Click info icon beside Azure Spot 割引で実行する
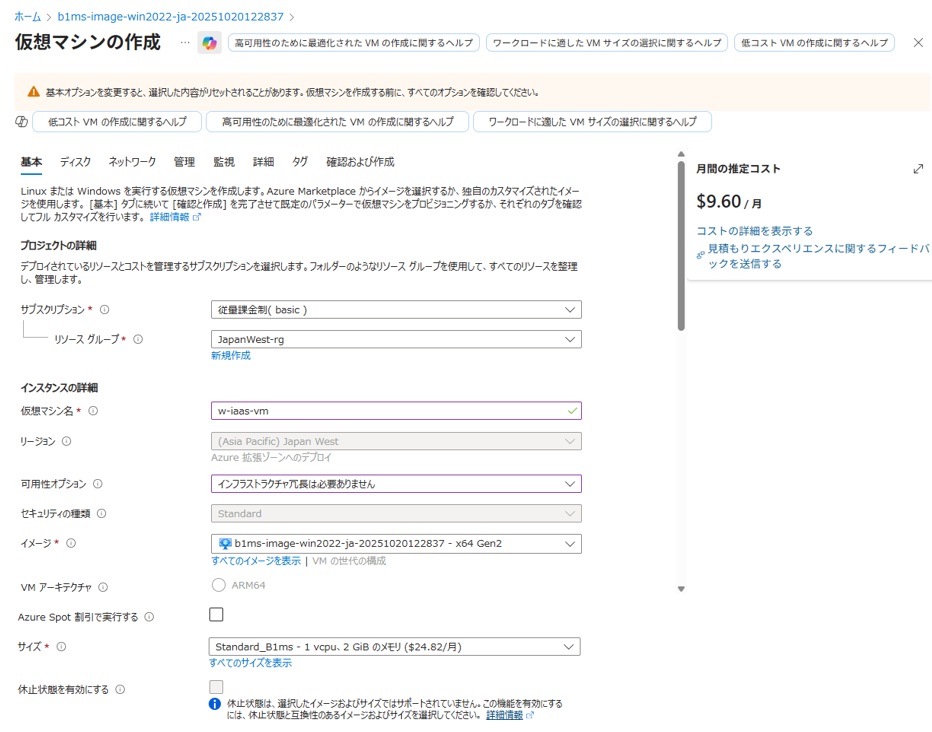Image resolution: width=932 pixels, height=732 pixels. tap(149, 617)
